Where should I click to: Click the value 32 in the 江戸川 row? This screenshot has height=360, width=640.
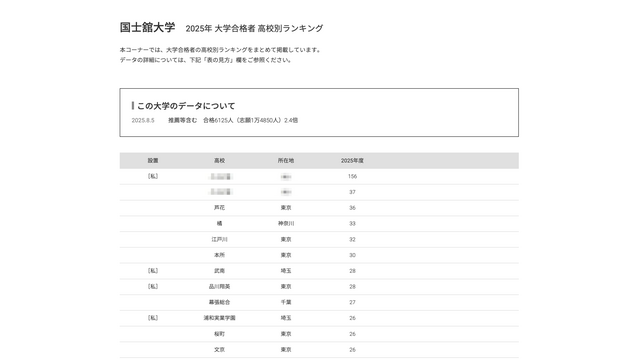point(352,240)
